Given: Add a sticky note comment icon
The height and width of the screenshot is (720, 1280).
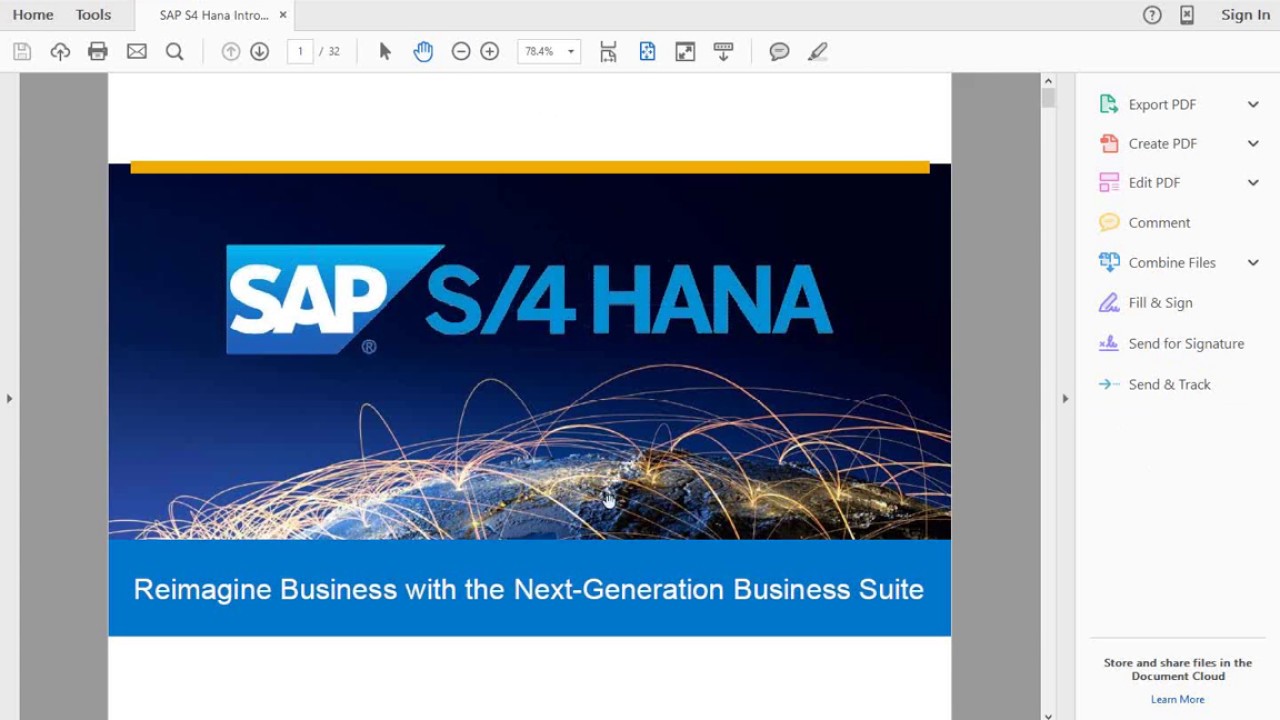Looking at the screenshot, I should coord(780,52).
